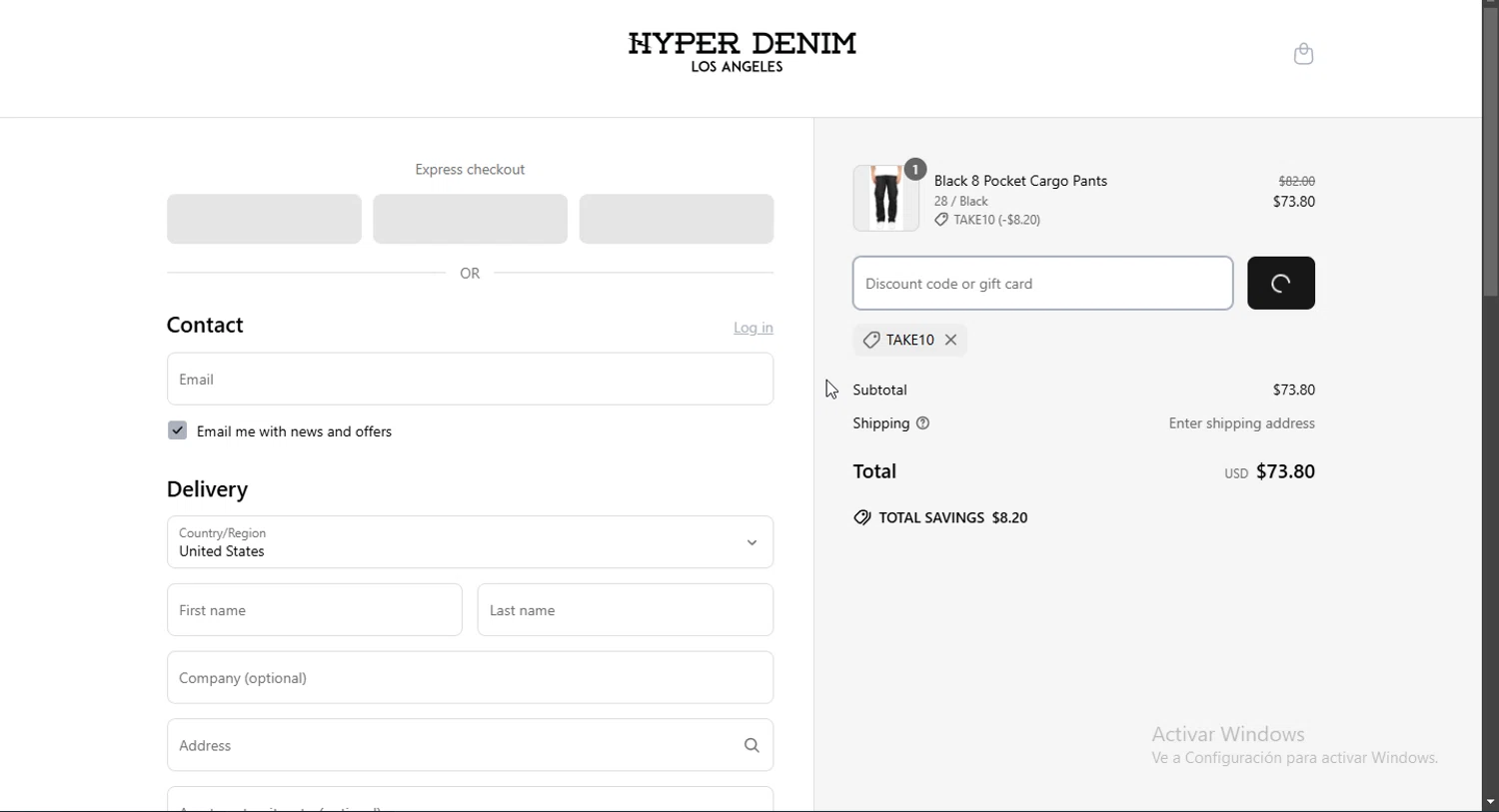Click the Subtotal $73.80 amount
This screenshot has height=812, width=1499.
click(1293, 391)
